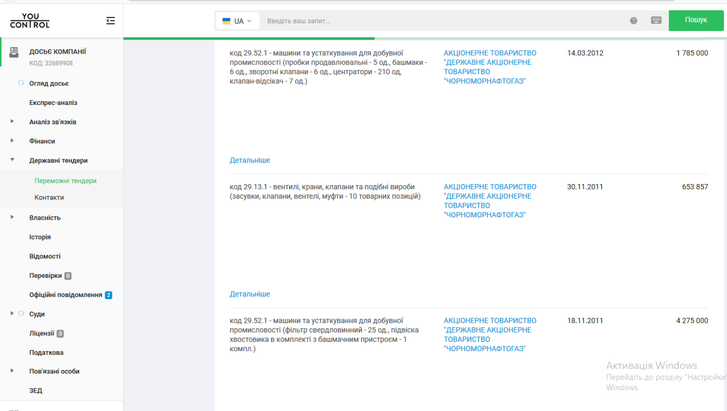
Task: Expand the Пов'язані особи arrow
Action: pos(12,371)
